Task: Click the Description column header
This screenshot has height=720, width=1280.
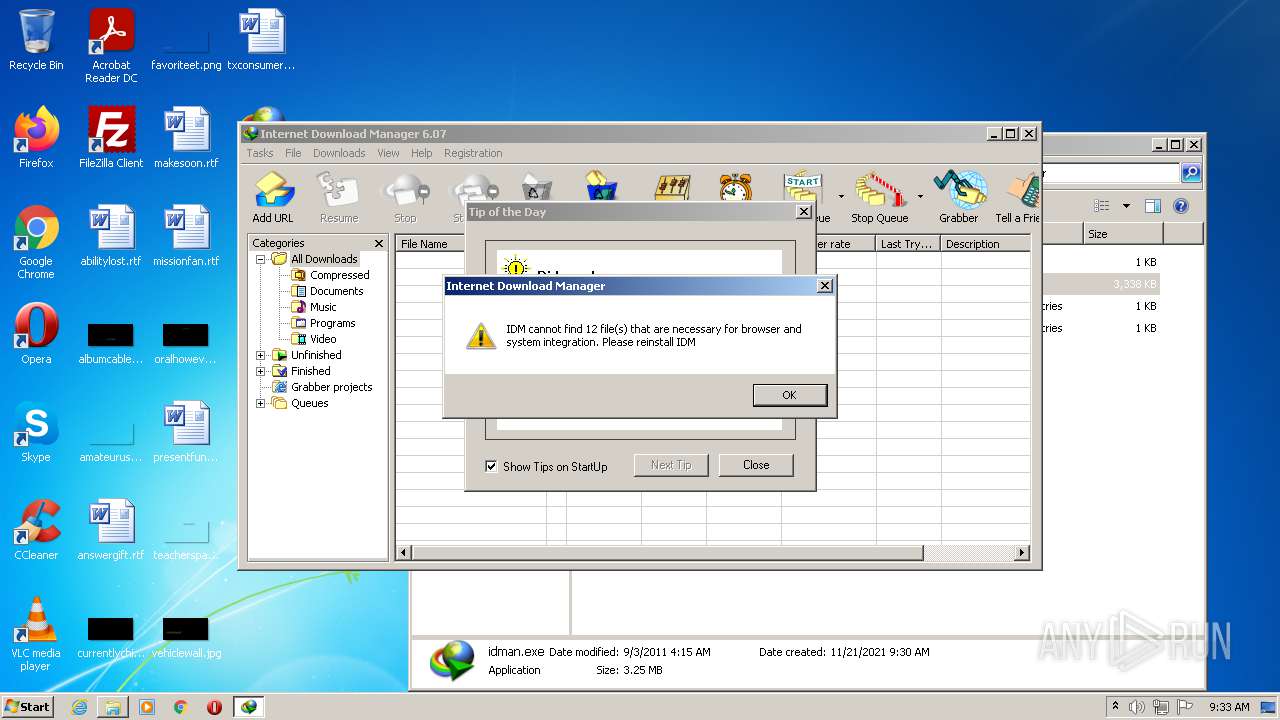Action: coord(985,244)
